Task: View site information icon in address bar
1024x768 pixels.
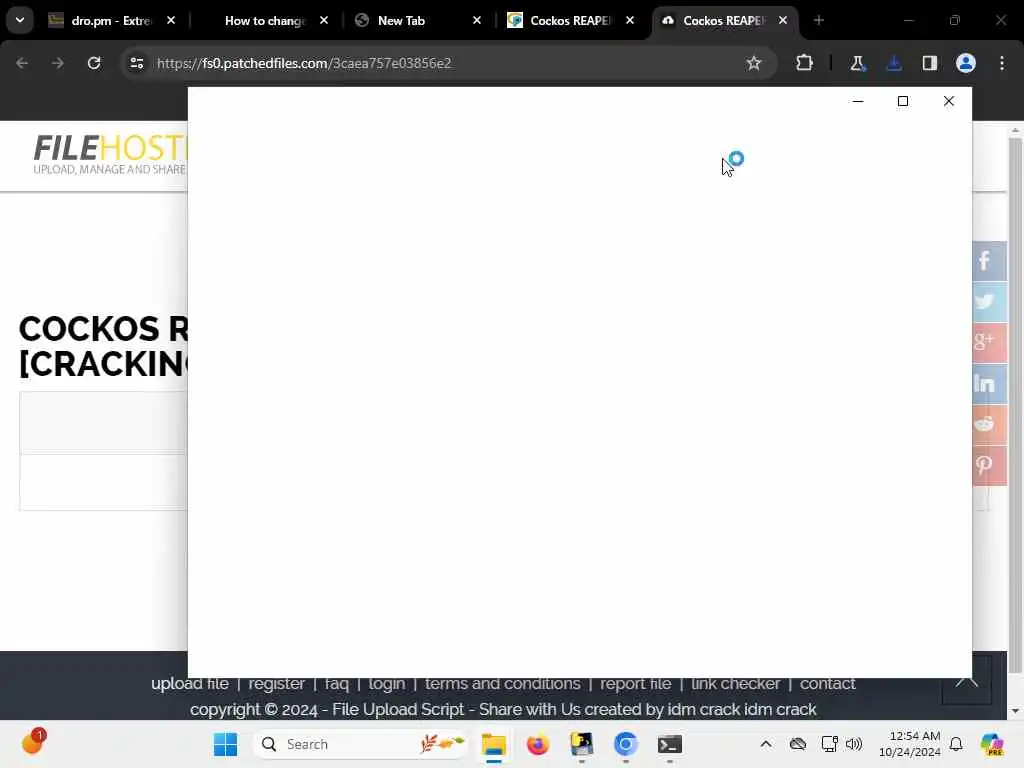Action: pos(136,63)
